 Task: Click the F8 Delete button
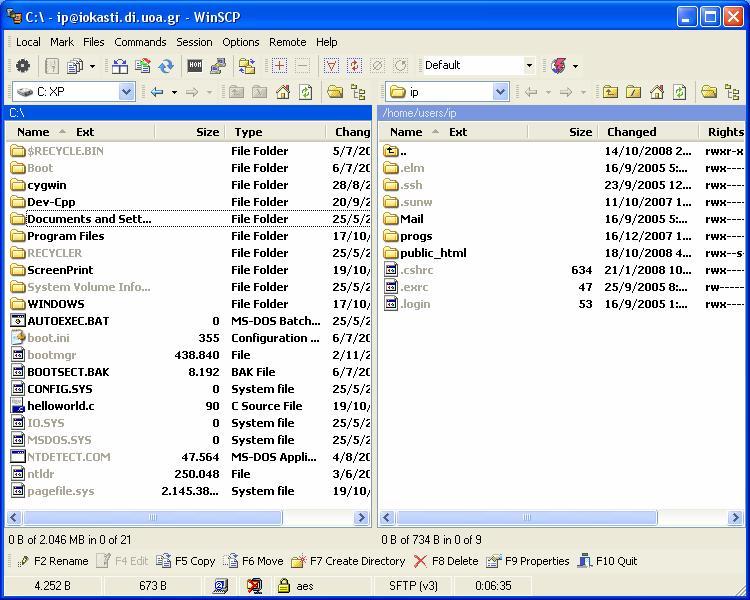tap(446, 561)
